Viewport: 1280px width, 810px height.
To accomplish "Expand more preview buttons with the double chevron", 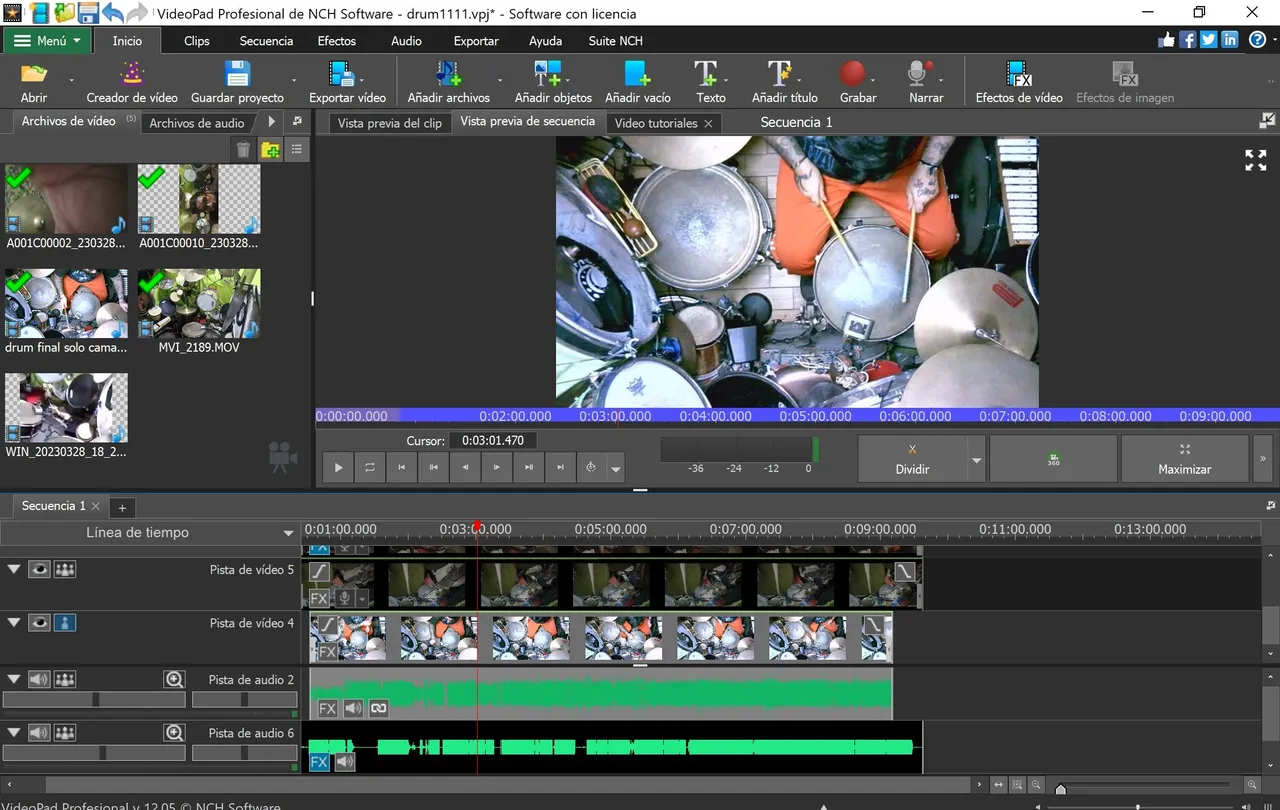I will (x=1262, y=459).
